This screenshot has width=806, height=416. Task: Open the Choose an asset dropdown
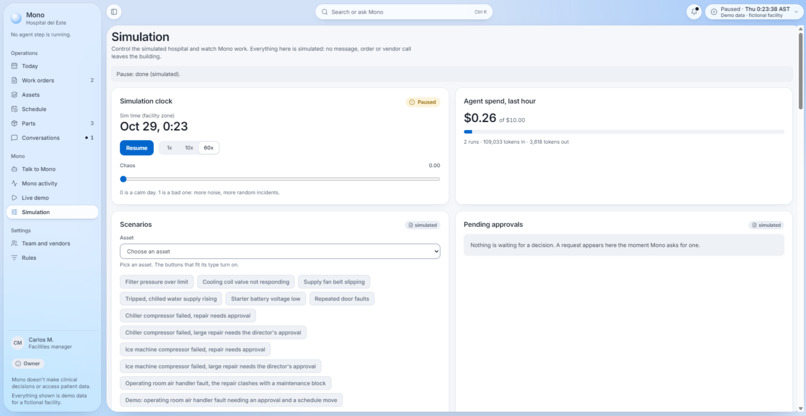(x=280, y=251)
